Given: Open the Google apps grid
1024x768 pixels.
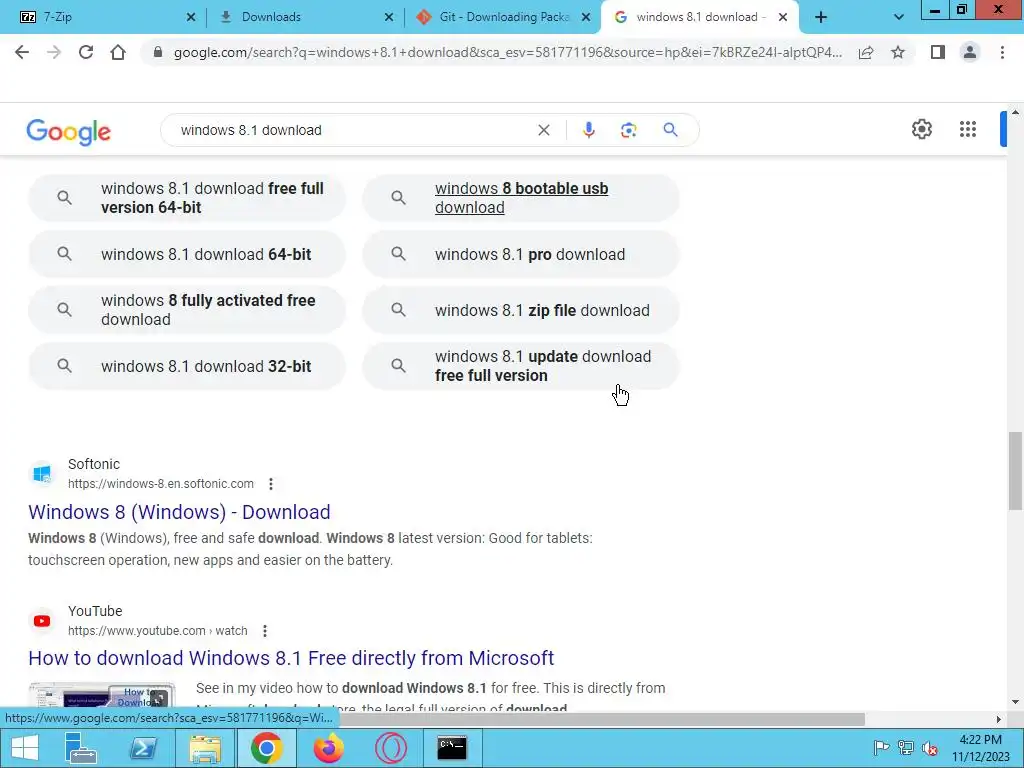Looking at the screenshot, I should [968, 129].
